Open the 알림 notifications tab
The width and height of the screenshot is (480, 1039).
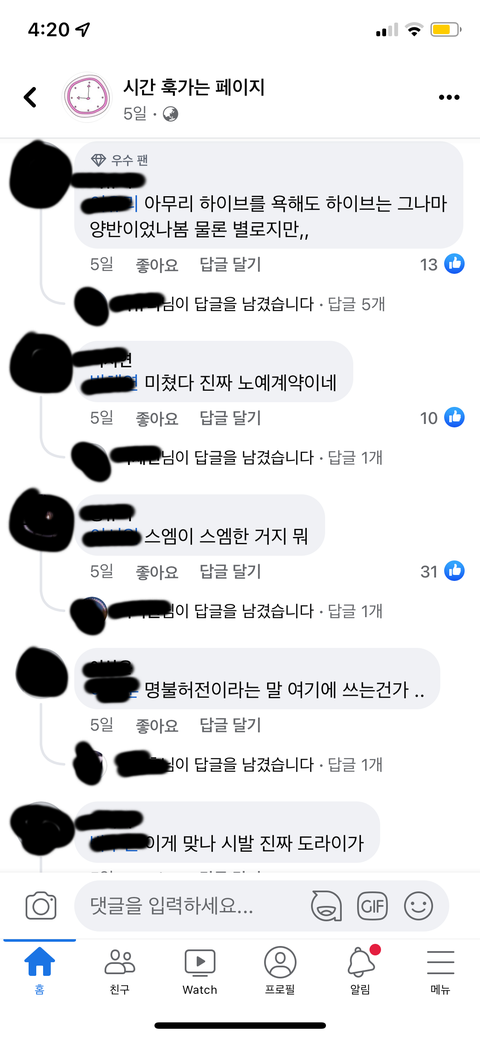361,971
